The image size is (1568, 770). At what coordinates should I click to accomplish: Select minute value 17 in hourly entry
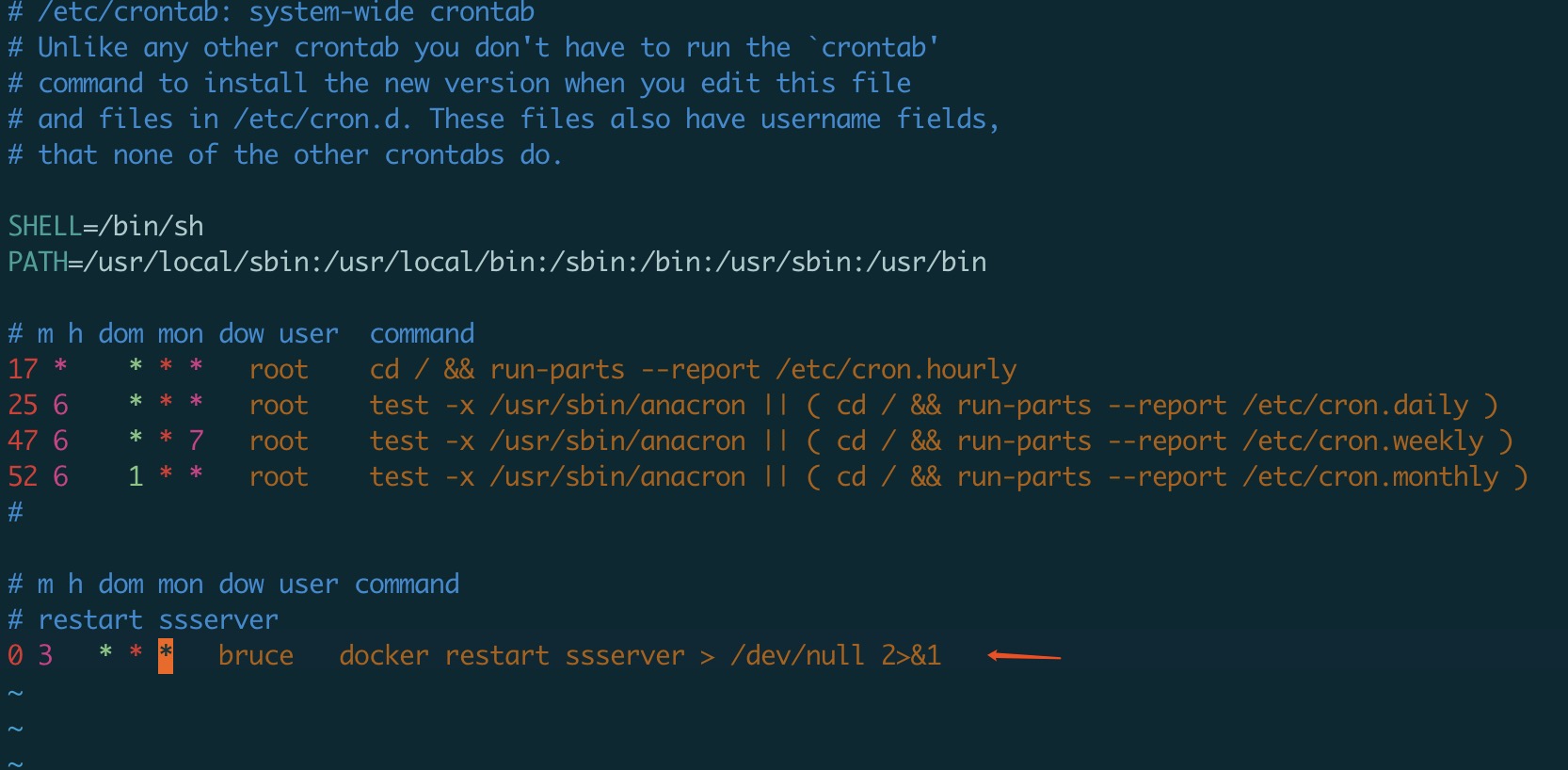(x=23, y=369)
